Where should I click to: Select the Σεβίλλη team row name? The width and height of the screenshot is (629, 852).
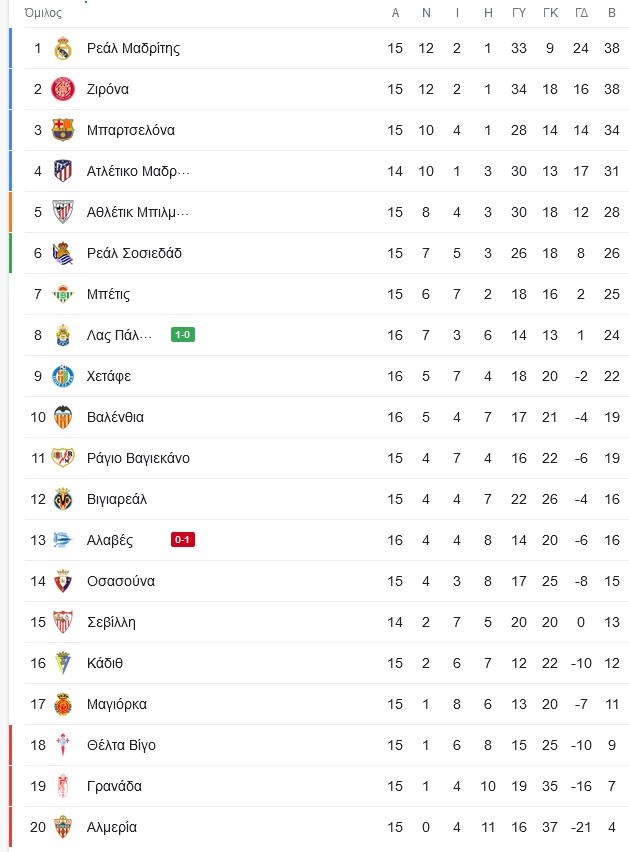(x=111, y=623)
